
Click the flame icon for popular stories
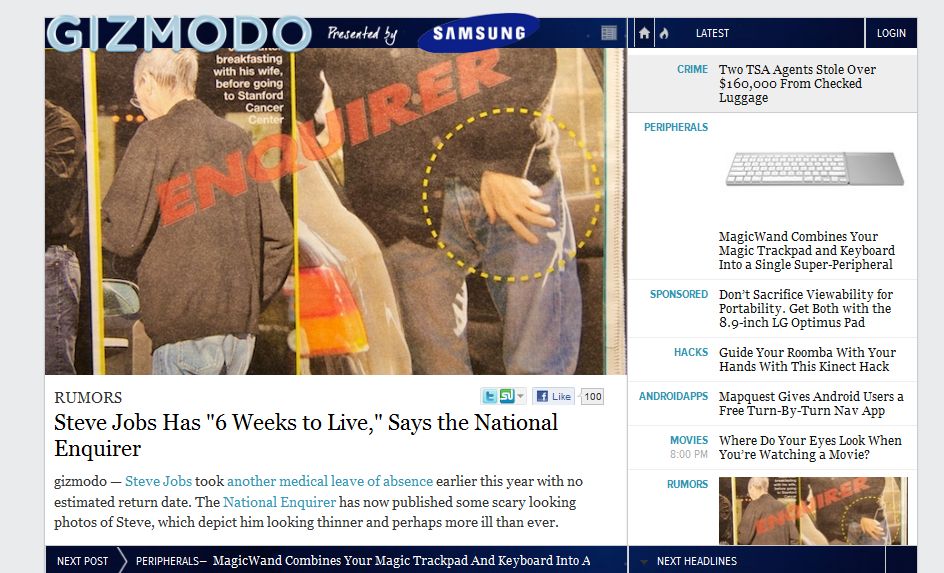tap(661, 33)
